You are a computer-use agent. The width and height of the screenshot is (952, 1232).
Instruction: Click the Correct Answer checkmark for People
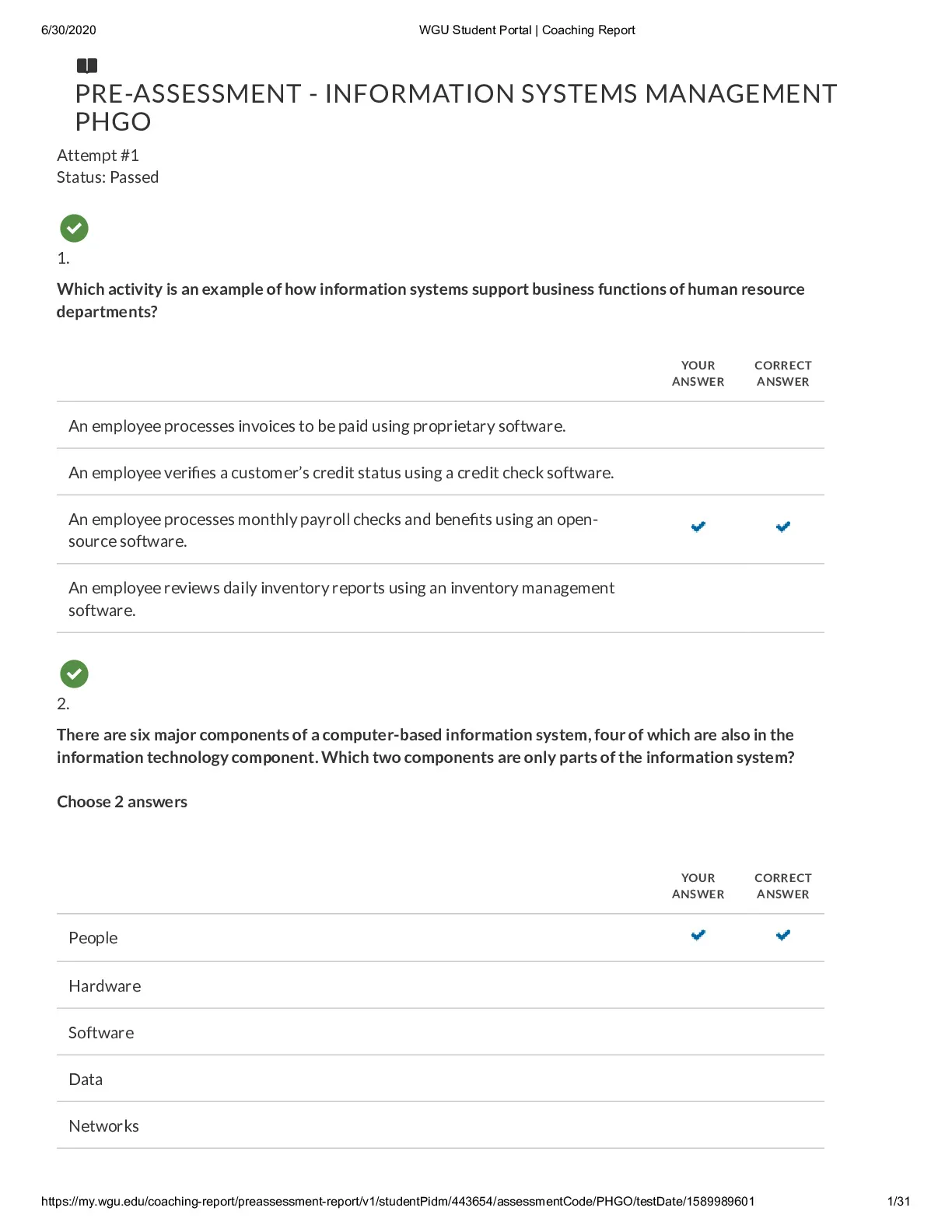[783, 935]
